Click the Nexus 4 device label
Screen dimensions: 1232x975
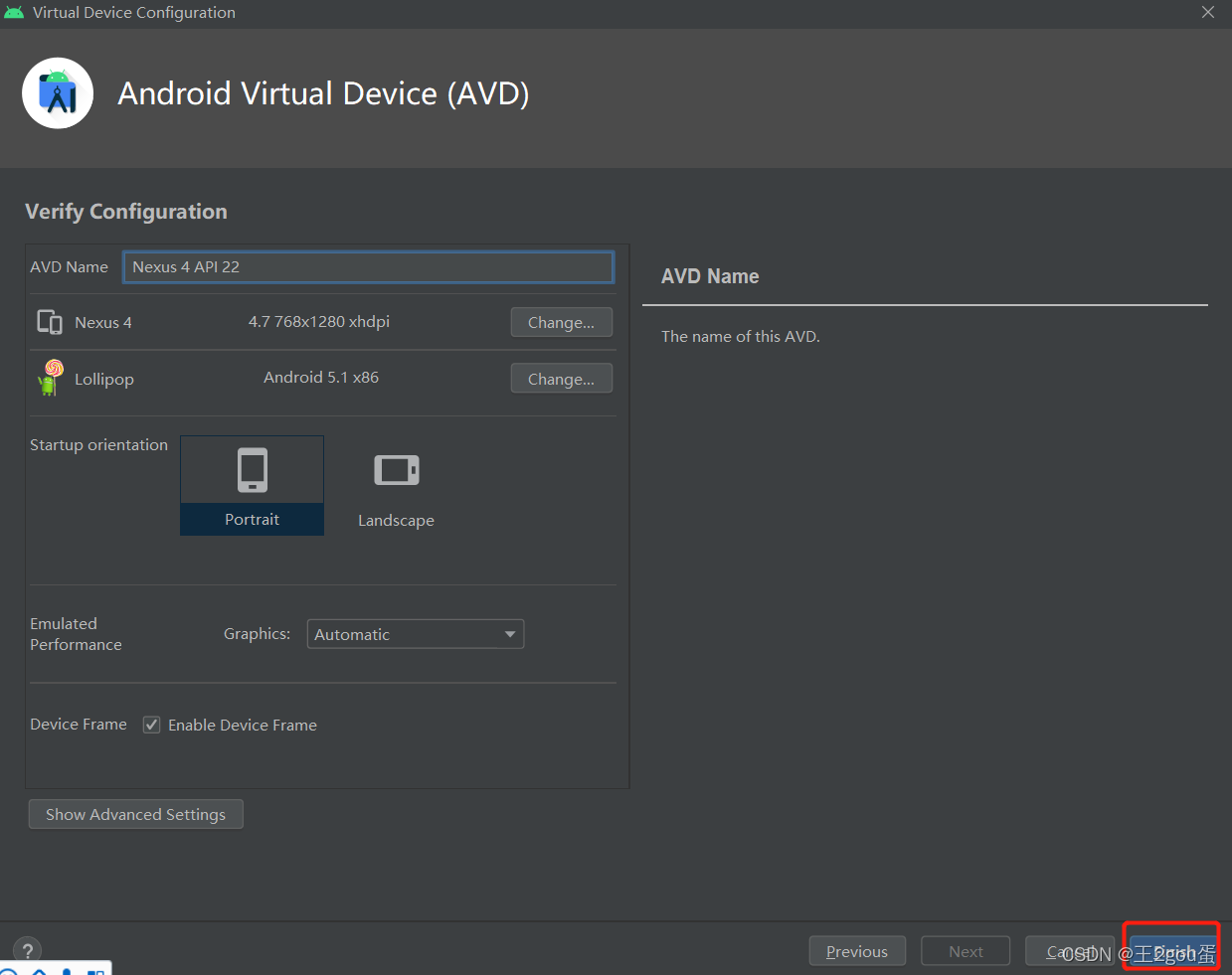coord(103,322)
